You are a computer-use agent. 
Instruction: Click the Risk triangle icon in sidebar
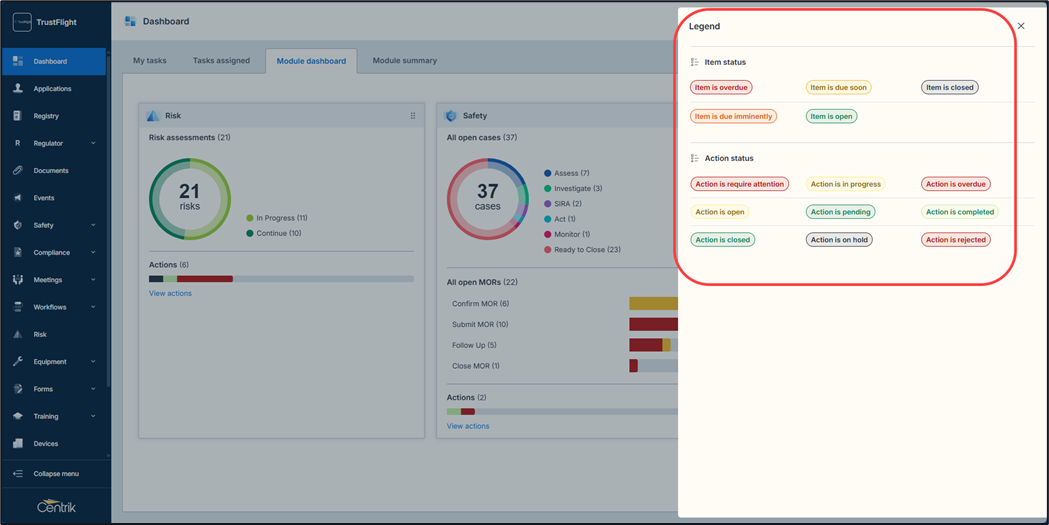(x=18, y=335)
